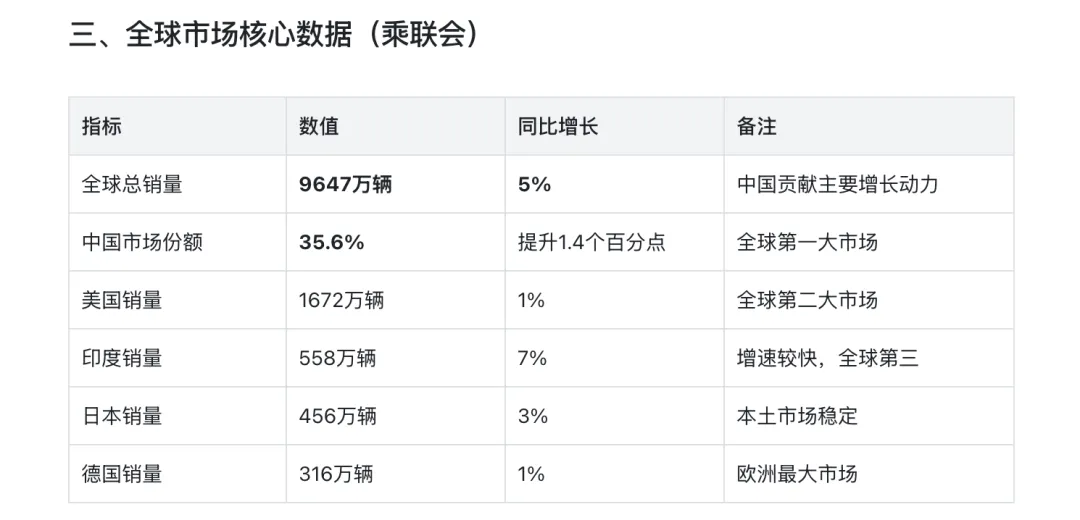Screen dimensions: 1080x520
Task: Select the 全球总销量 row label
Action: (132, 184)
